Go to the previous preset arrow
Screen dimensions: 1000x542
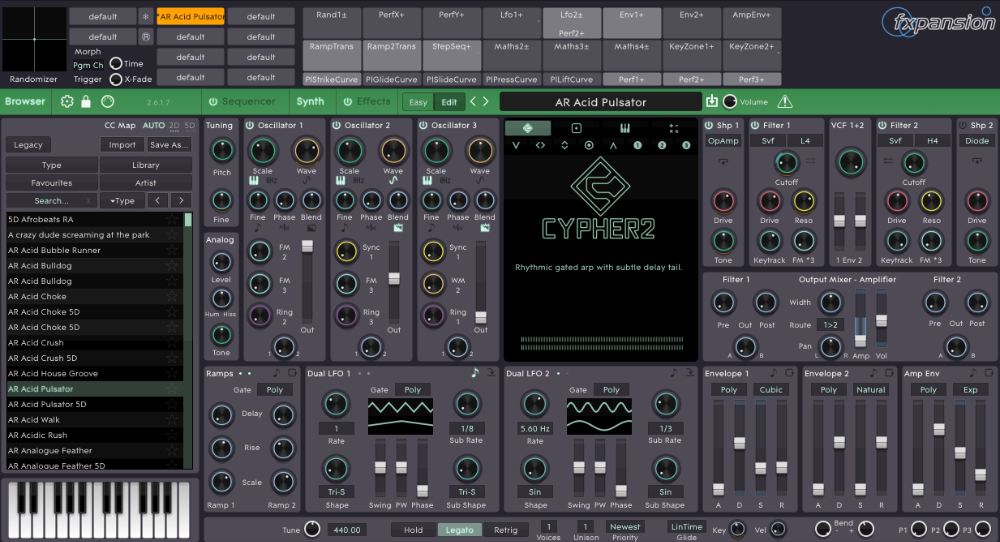pos(473,102)
